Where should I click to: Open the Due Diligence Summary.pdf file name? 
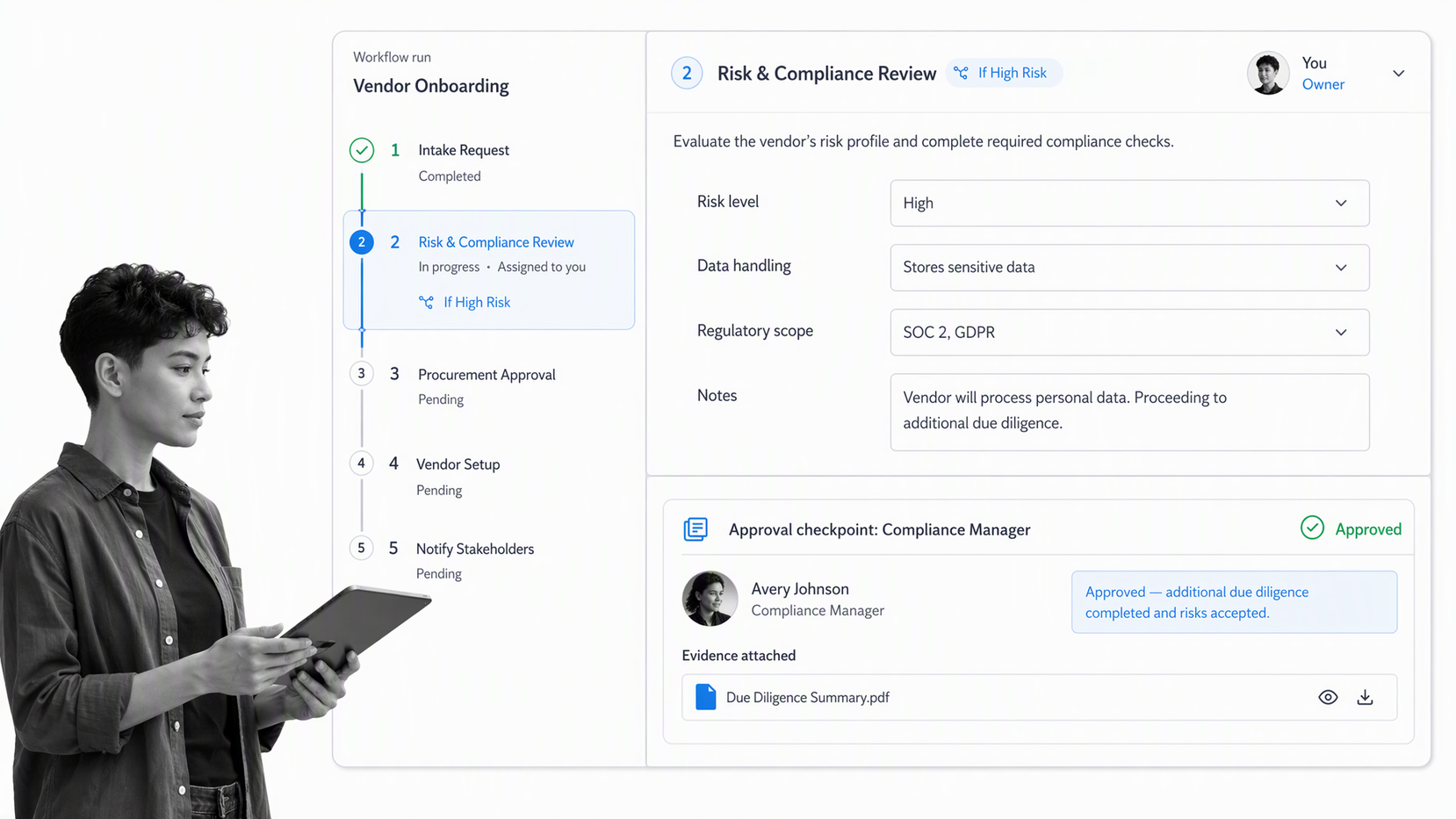[808, 698]
